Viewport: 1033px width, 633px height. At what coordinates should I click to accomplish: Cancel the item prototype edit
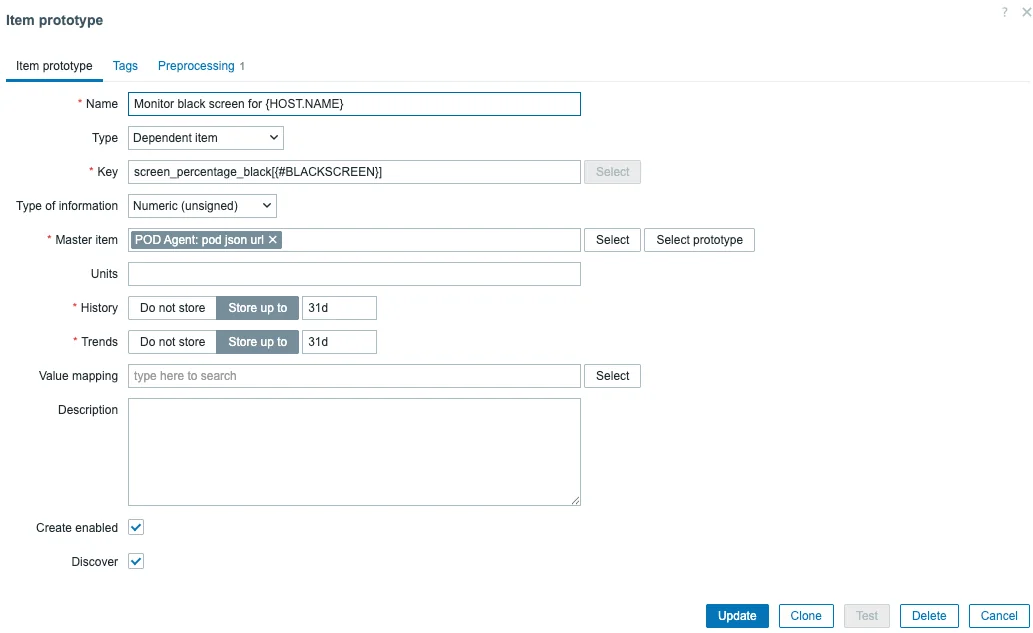point(999,616)
